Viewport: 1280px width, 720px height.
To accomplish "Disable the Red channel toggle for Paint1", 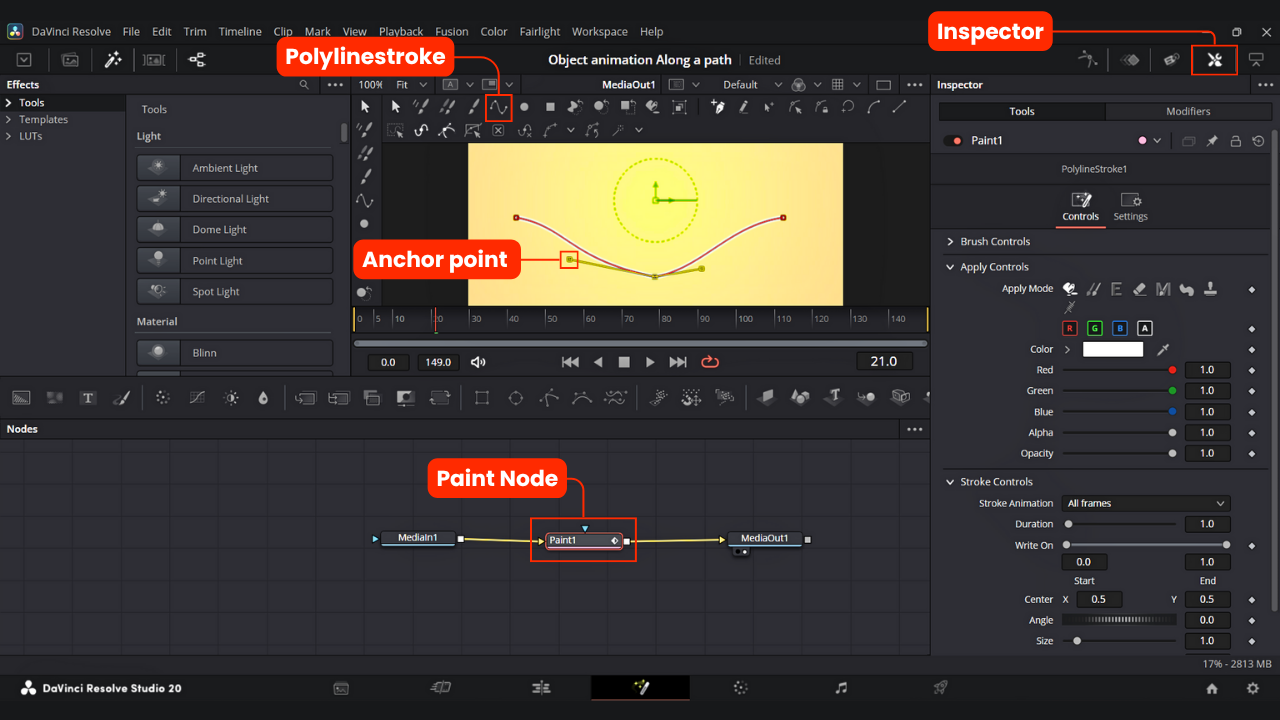I will [x=1069, y=327].
